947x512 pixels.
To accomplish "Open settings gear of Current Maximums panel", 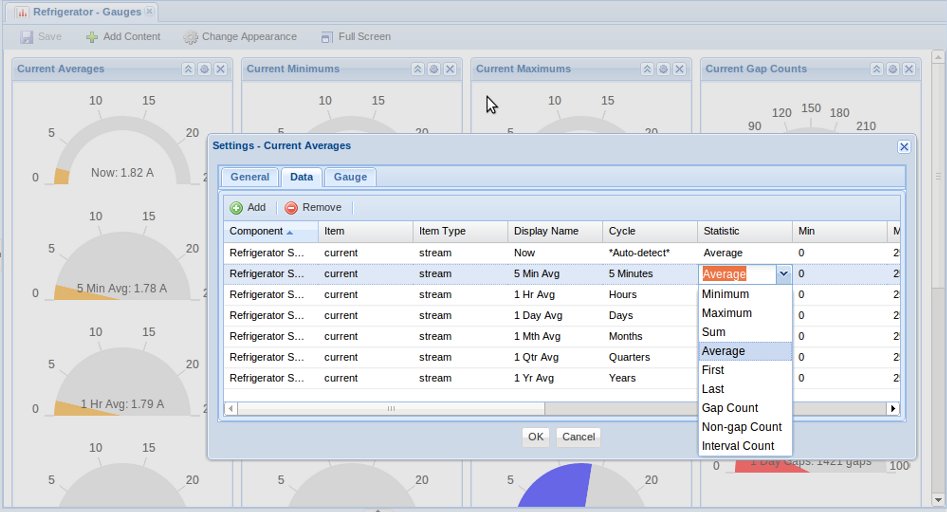I will (x=664, y=69).
